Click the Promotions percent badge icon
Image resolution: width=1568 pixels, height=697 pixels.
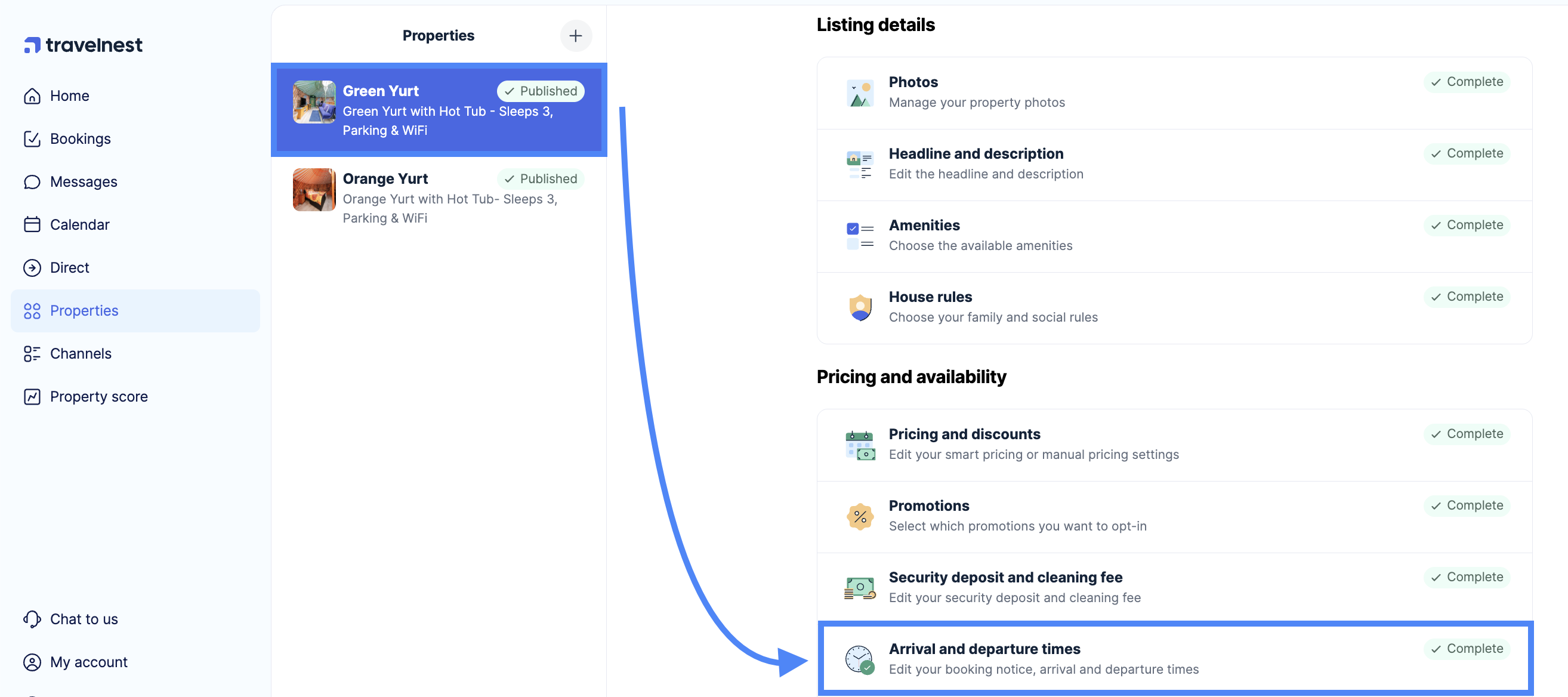[x=860, y=516]
